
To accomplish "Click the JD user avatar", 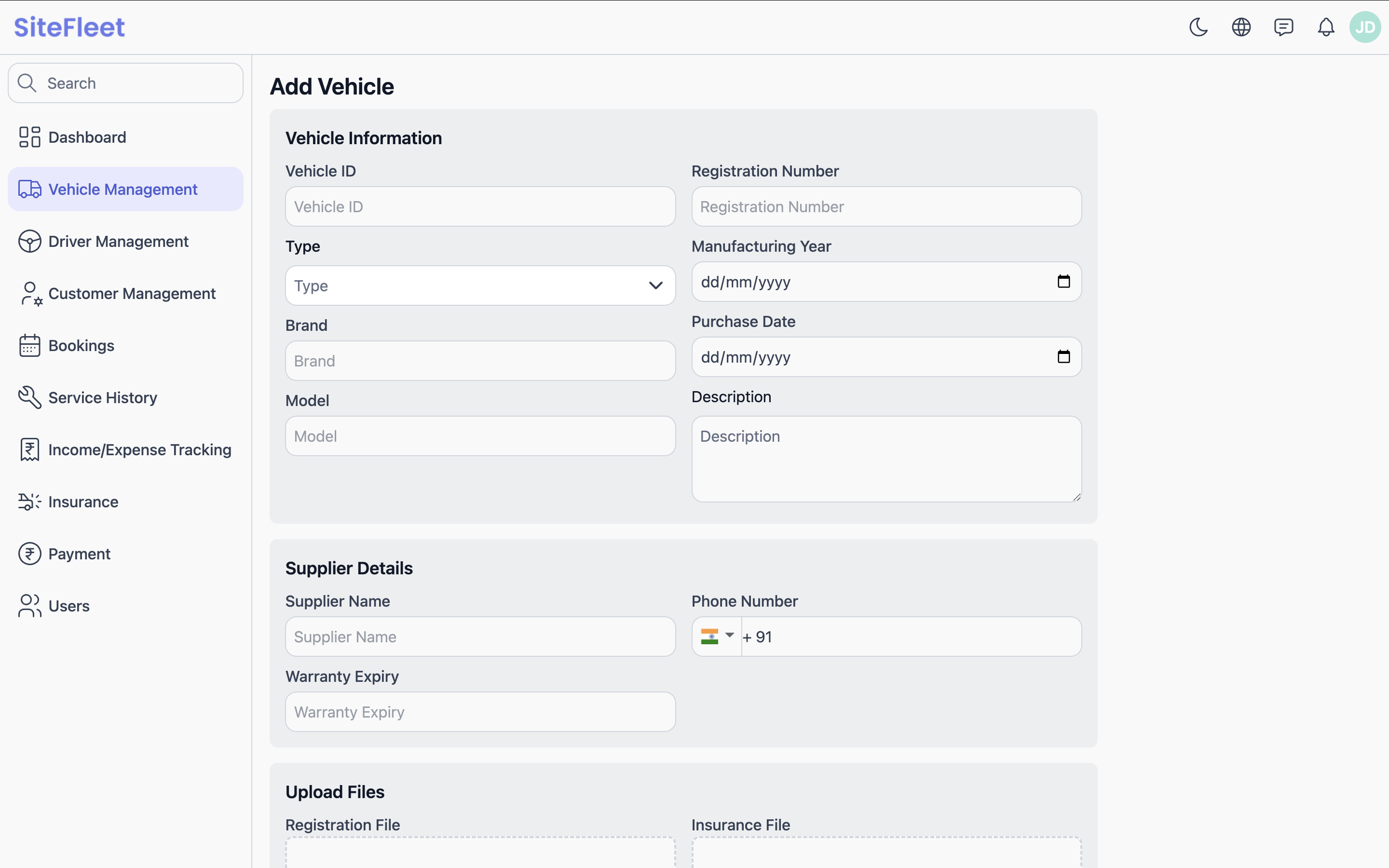I will pyautogui.click(x=1365, y=27).
